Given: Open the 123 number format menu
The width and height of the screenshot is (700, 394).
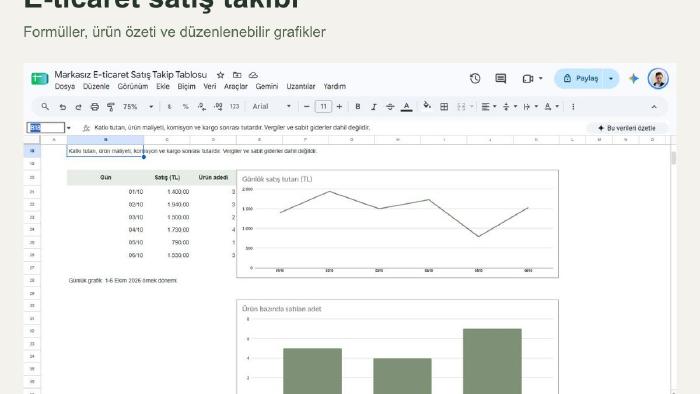Looking at the screenshot, I should [234, 107].
